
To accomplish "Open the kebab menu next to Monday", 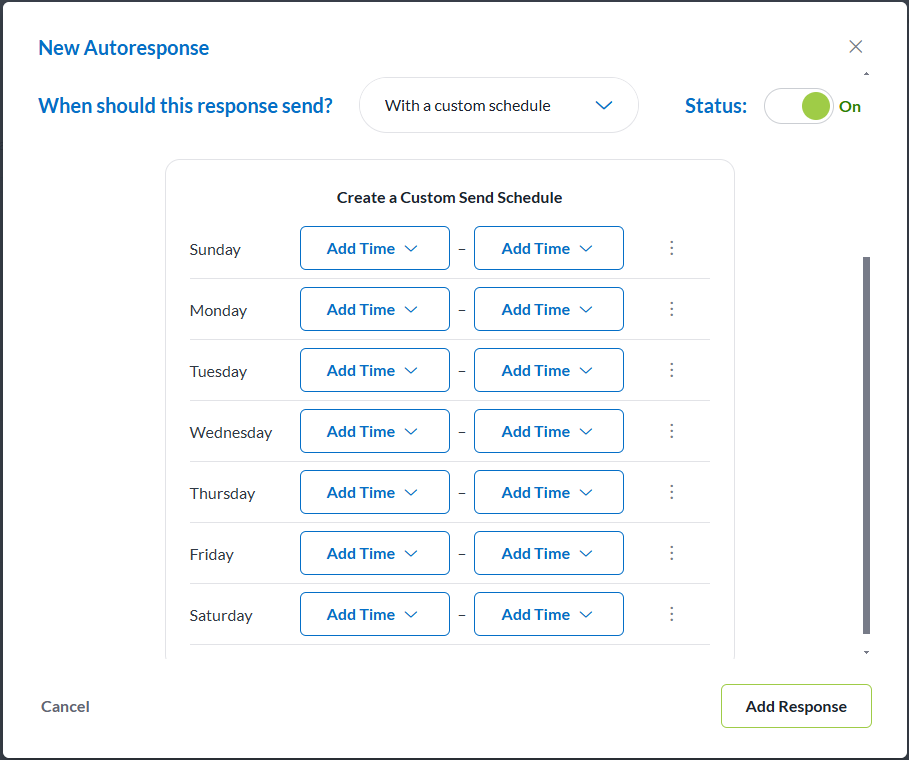I will click(x=671, y=308).
